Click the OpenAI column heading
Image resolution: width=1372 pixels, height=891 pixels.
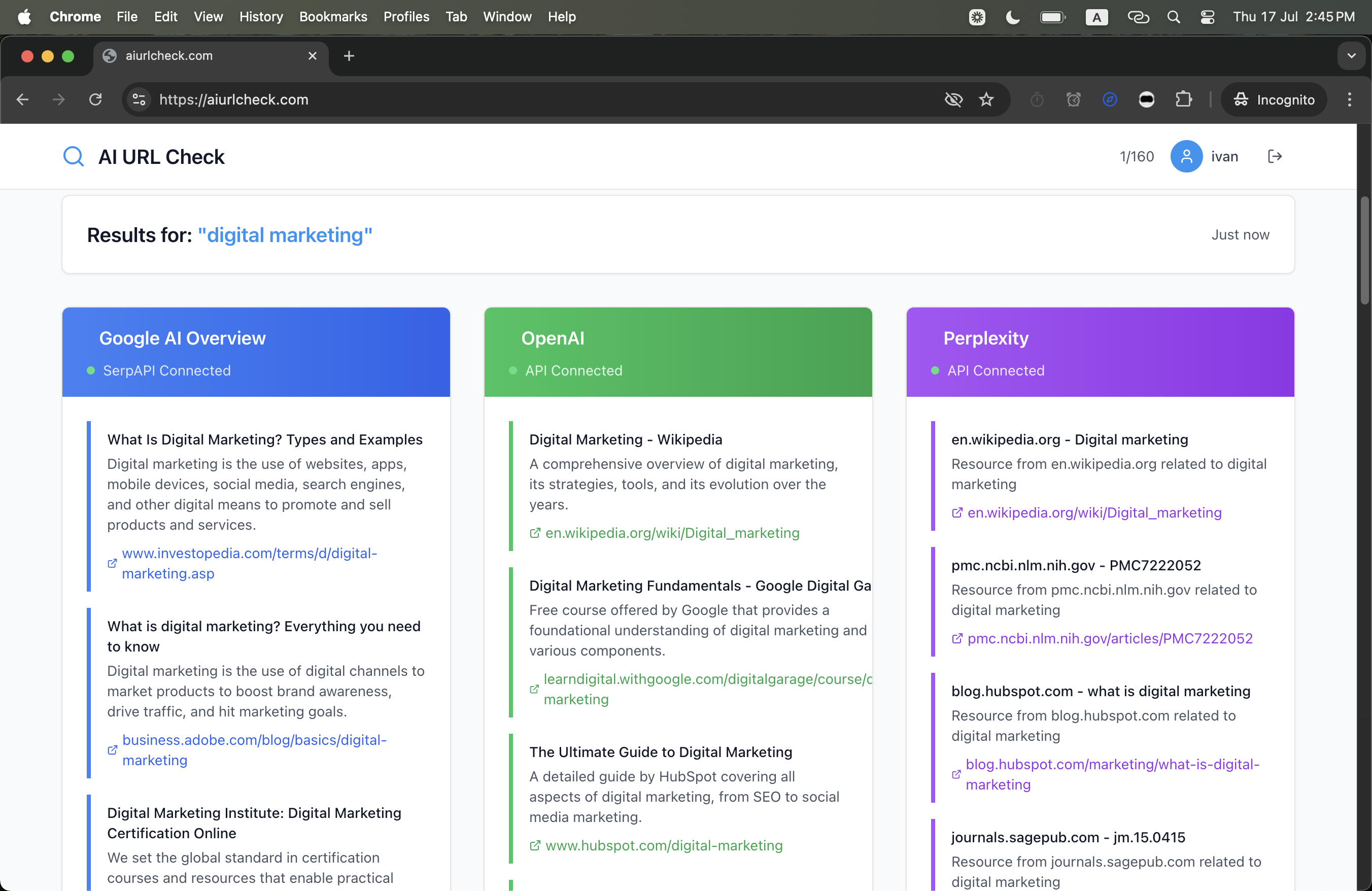(x=552, y=338)
